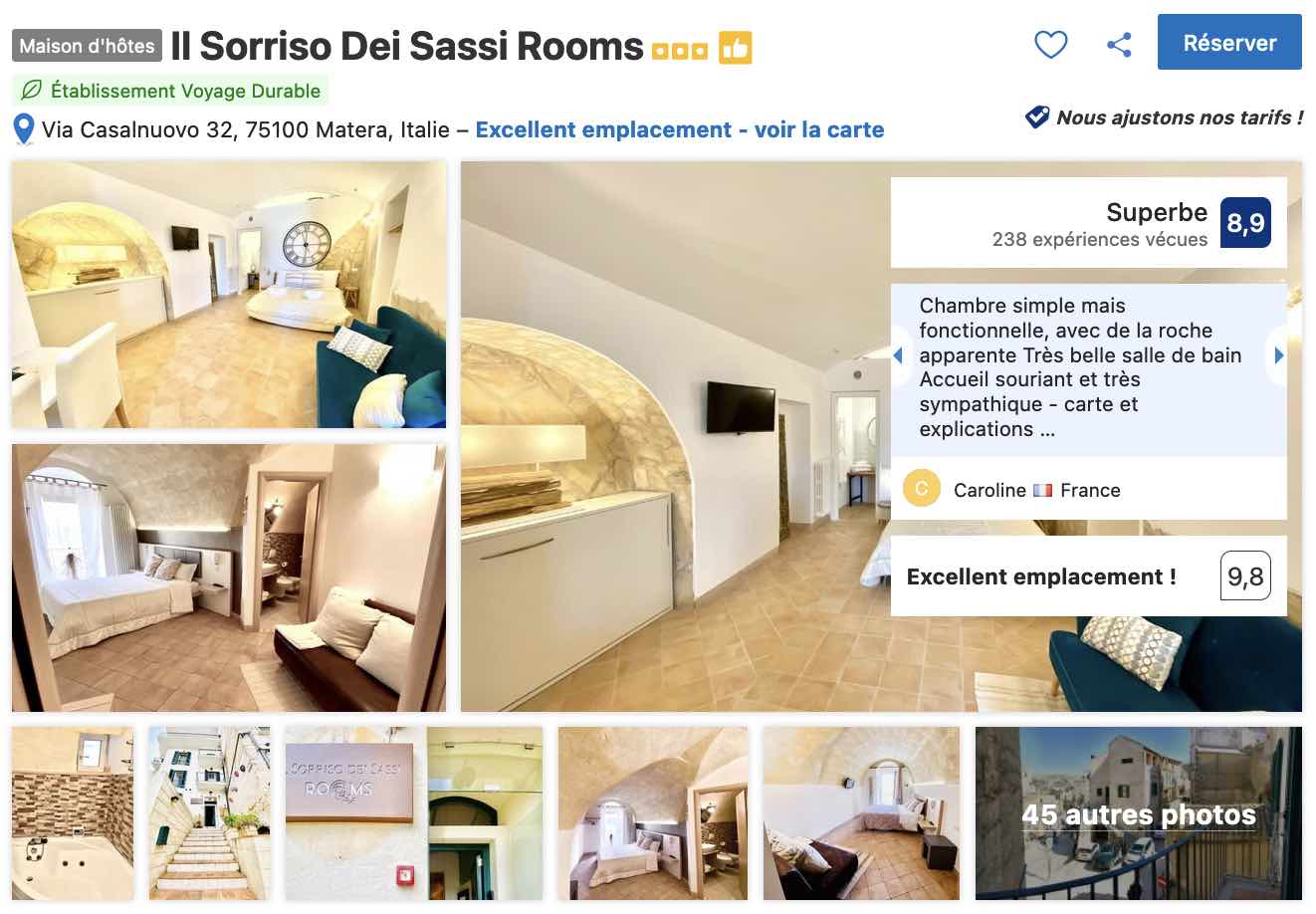The image size is (1316, 914).
Task: Open the 'Excellent emplacement - voir la carte' link
Action: (680, 129)
